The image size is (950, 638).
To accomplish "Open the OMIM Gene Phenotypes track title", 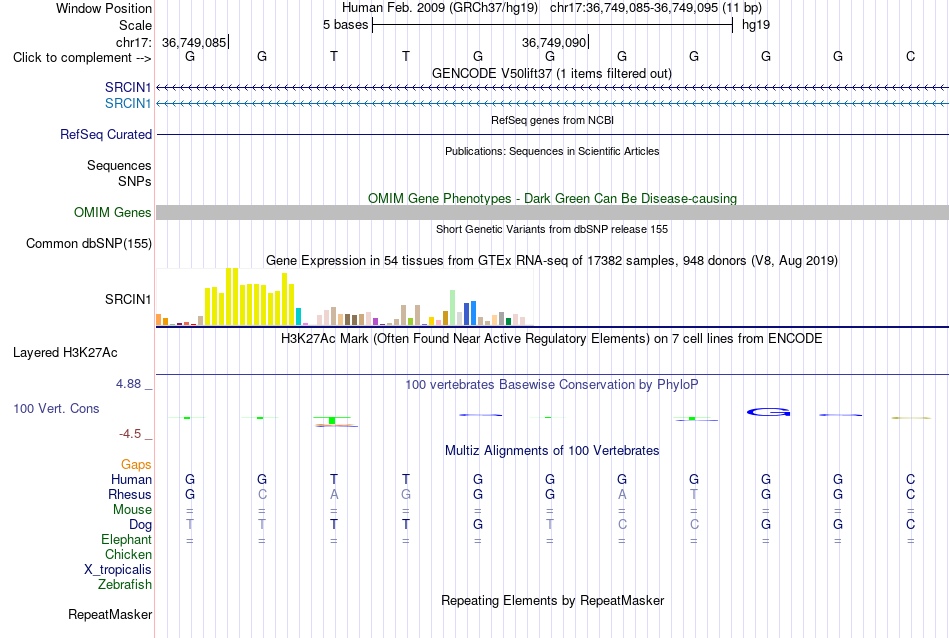I will coord(552,198).
